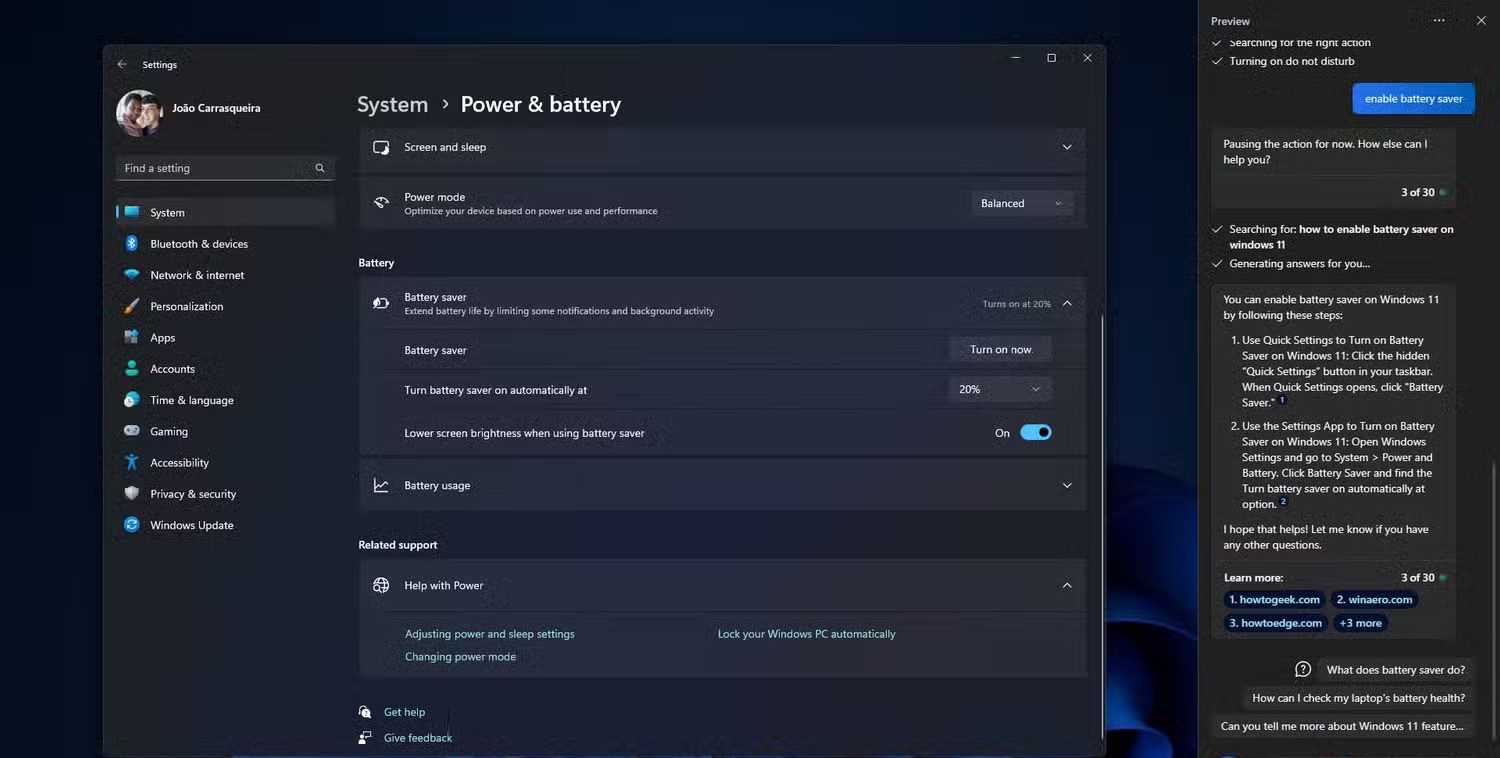Viewport: 1500px width, 758px height.
Task: Go to Personalization settings
Action: click(186, 307)
